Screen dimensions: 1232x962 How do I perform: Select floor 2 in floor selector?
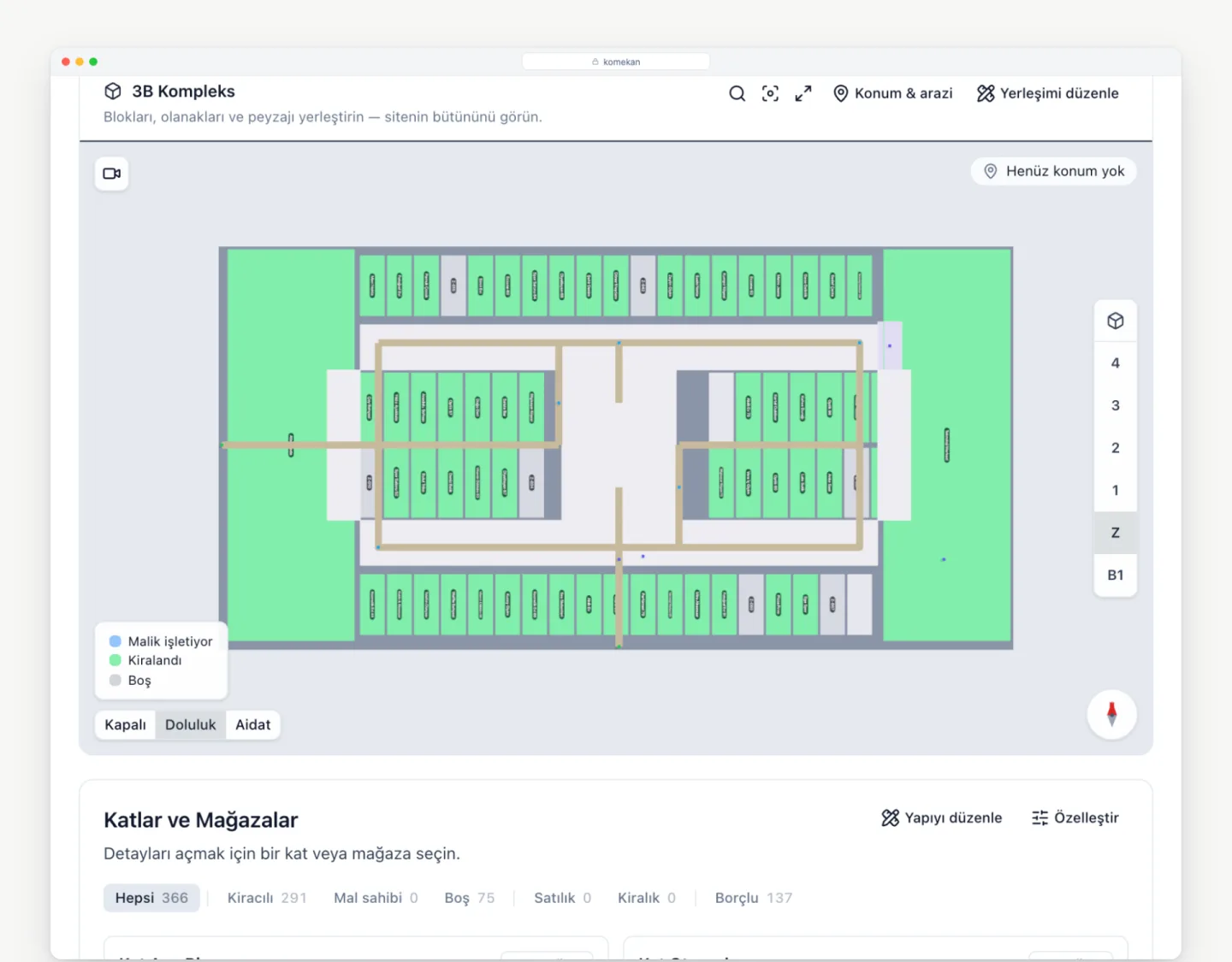(x=1115, y=448)
